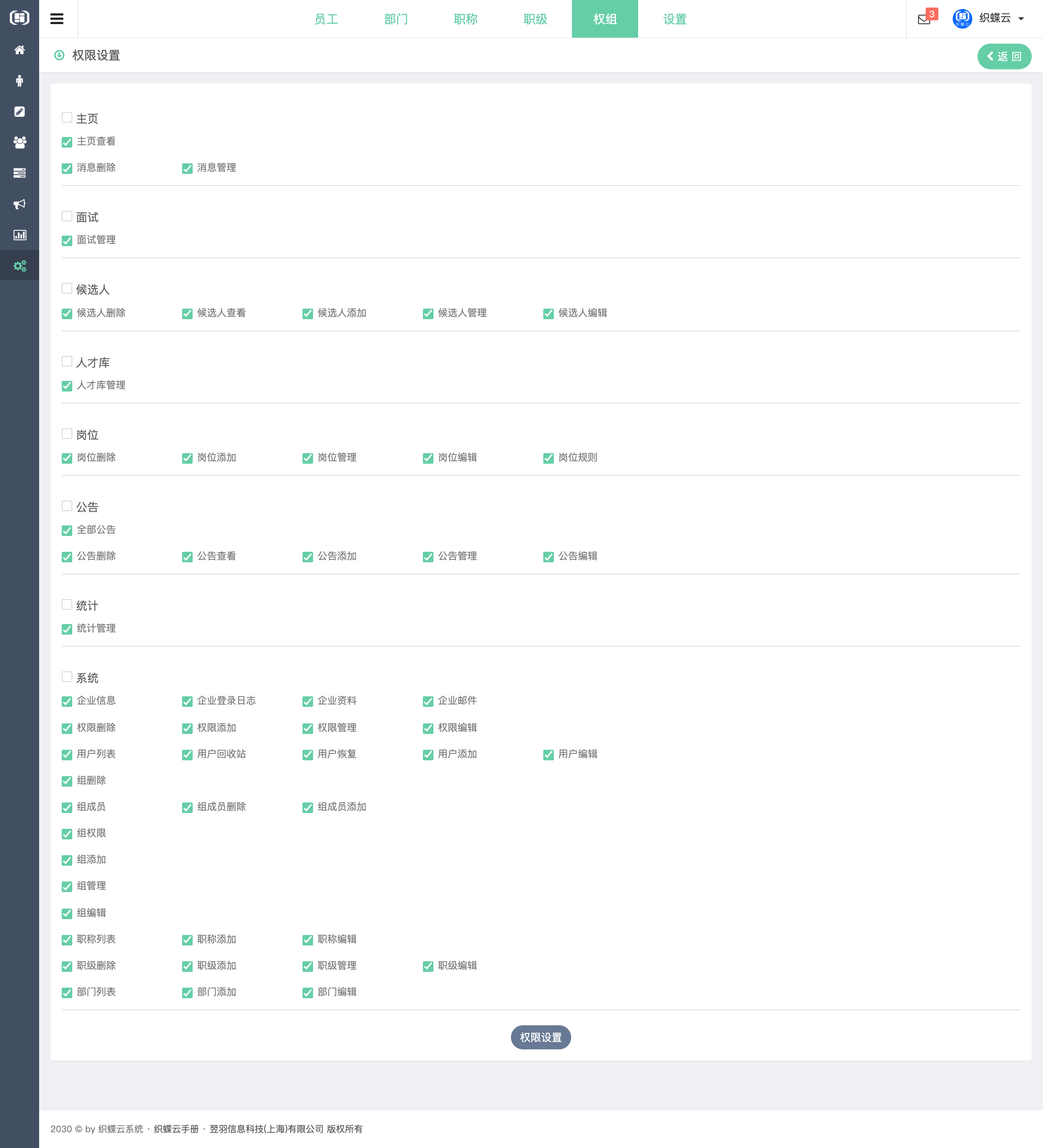Click the megaphone announcements sidebar icon
This screenshot has height=1148, width=1043.
(19, 204)
